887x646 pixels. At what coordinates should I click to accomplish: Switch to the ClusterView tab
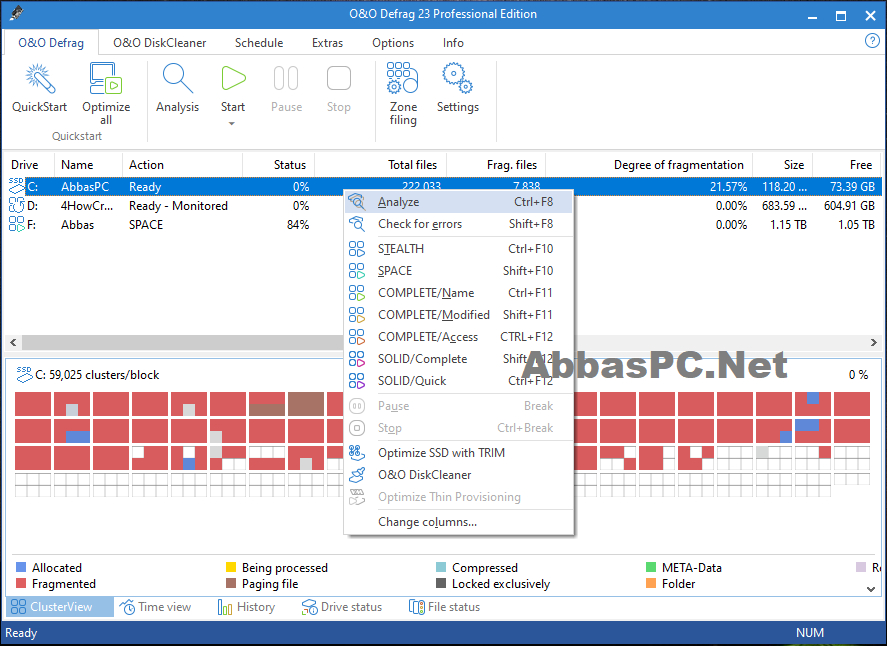click(59, 607)
